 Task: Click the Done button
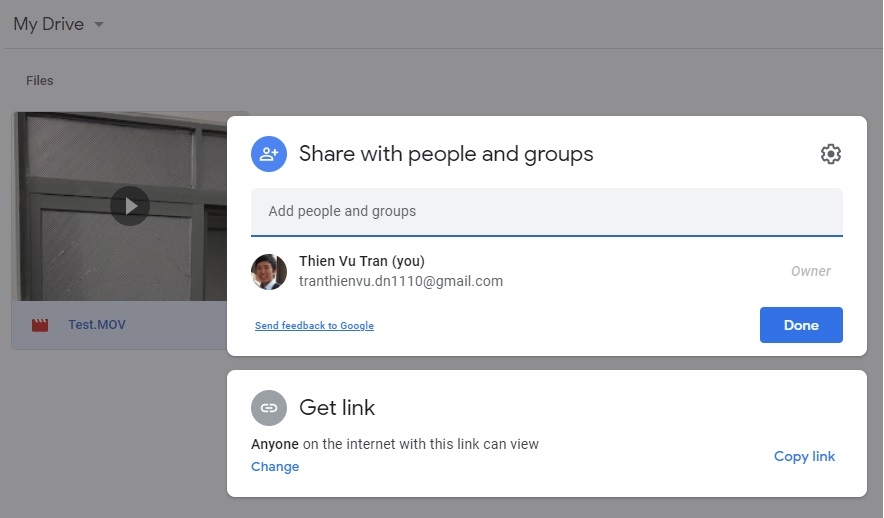point(801,325)
